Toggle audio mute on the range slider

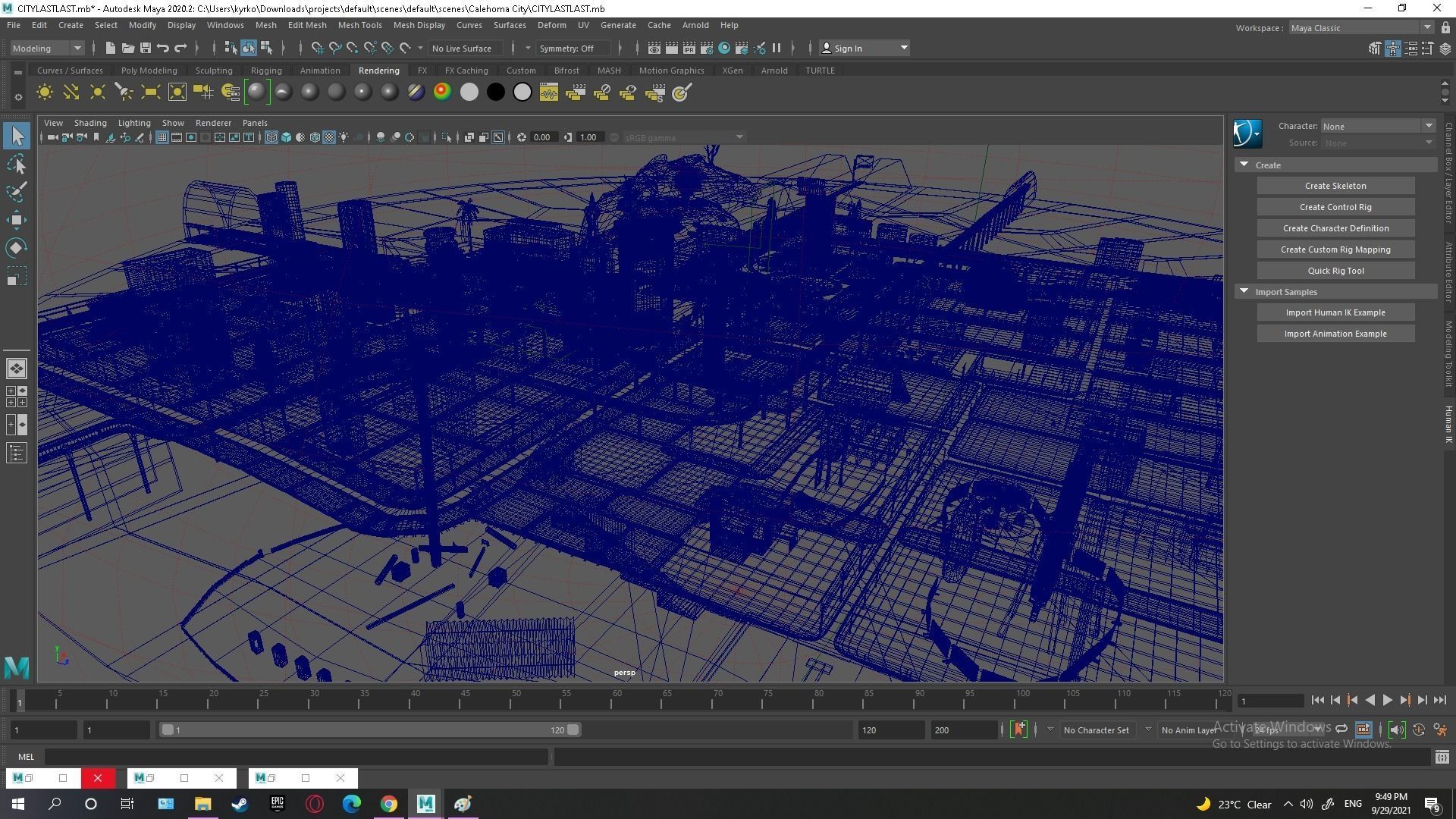[1396, 730]
